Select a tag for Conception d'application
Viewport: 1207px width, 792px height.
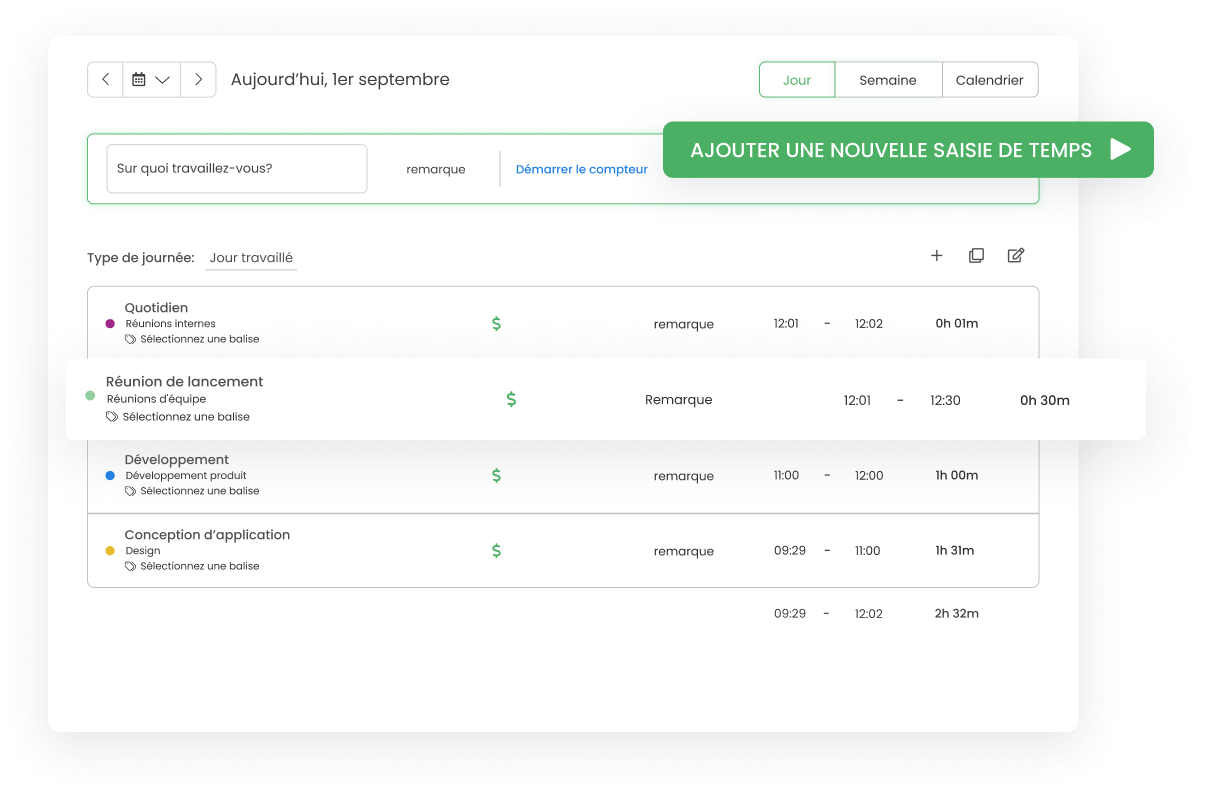(x=192, y=566)
